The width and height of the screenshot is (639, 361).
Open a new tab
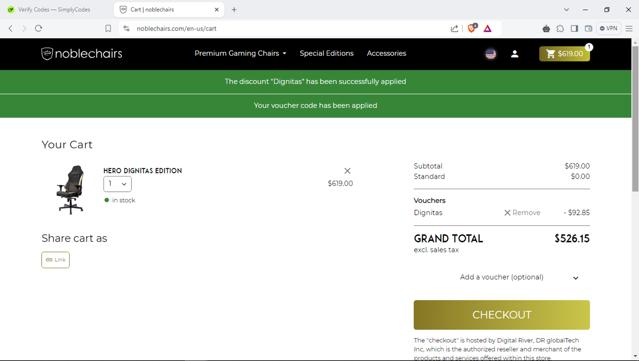click(x=234, y=9)
